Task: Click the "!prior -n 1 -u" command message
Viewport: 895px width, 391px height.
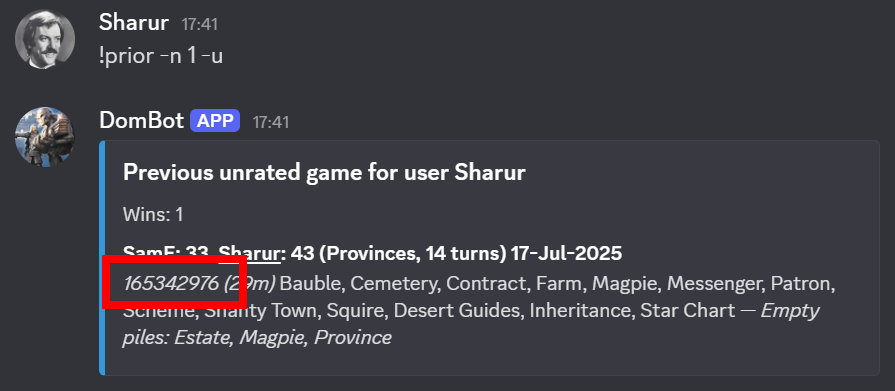Action: [161, 56]
